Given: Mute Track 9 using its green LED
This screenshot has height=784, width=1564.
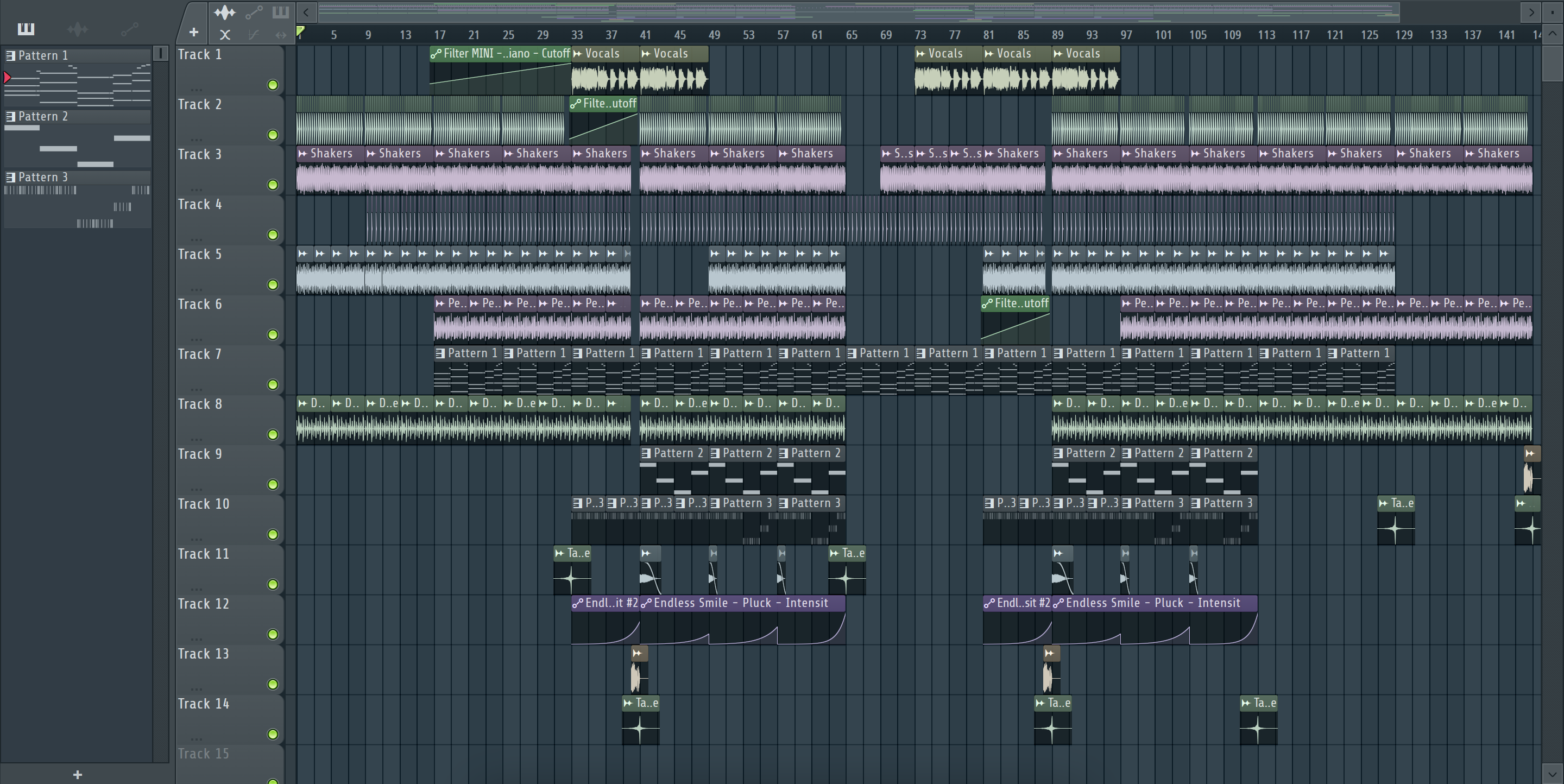Looking at the screenshot, I should coord(273,484).
